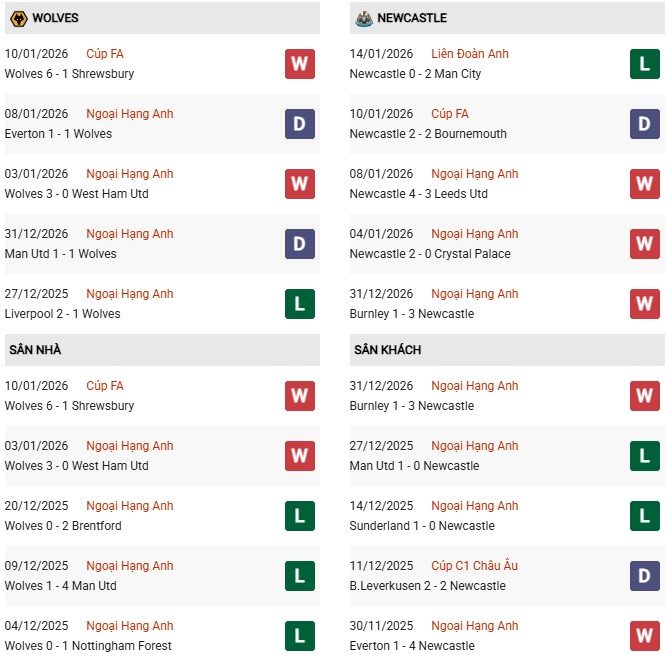Click the Wolves 0-1 Nottingham Forest match

tap(88, 646)
